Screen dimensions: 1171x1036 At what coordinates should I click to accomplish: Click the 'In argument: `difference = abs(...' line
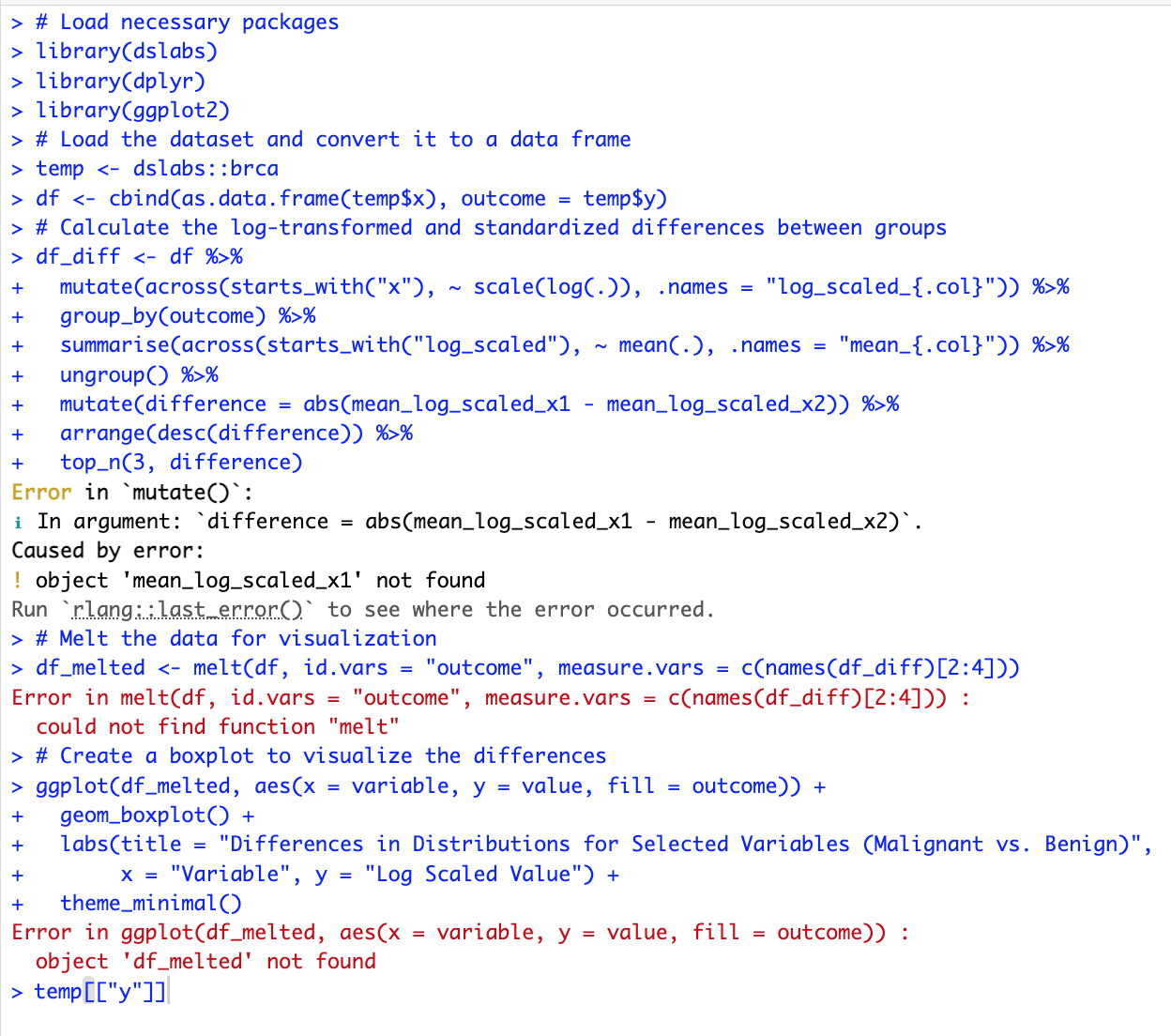tap(479, 521)
